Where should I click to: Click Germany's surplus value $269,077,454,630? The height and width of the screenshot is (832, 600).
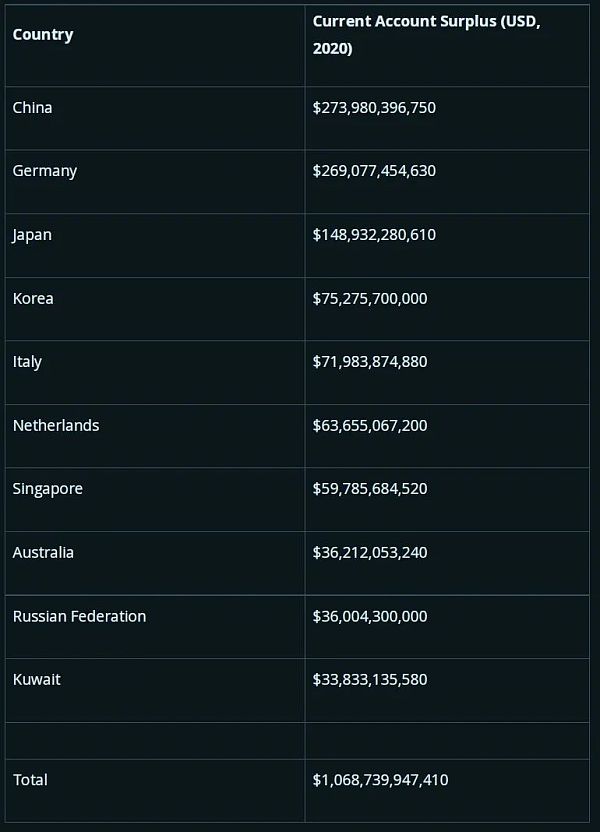click(x=374, y=171)
